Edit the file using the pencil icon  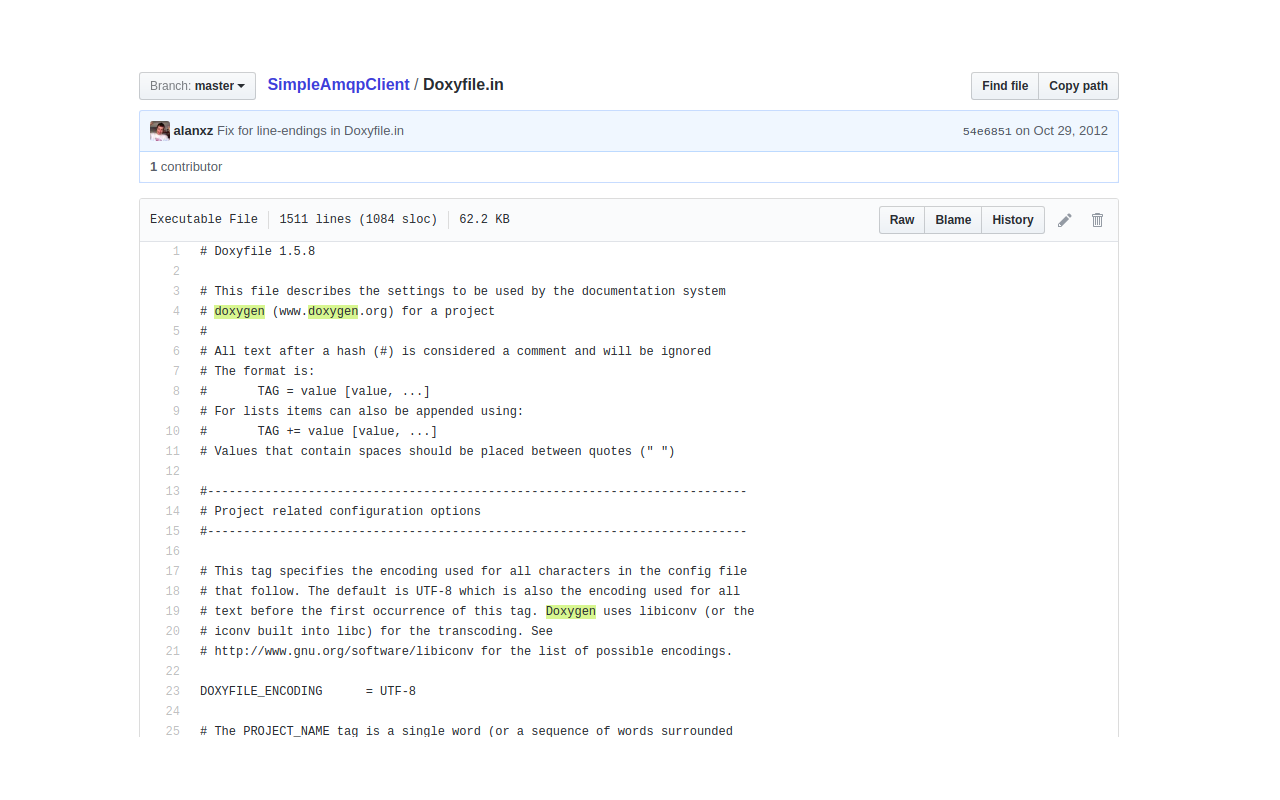tap(1064, 219)
